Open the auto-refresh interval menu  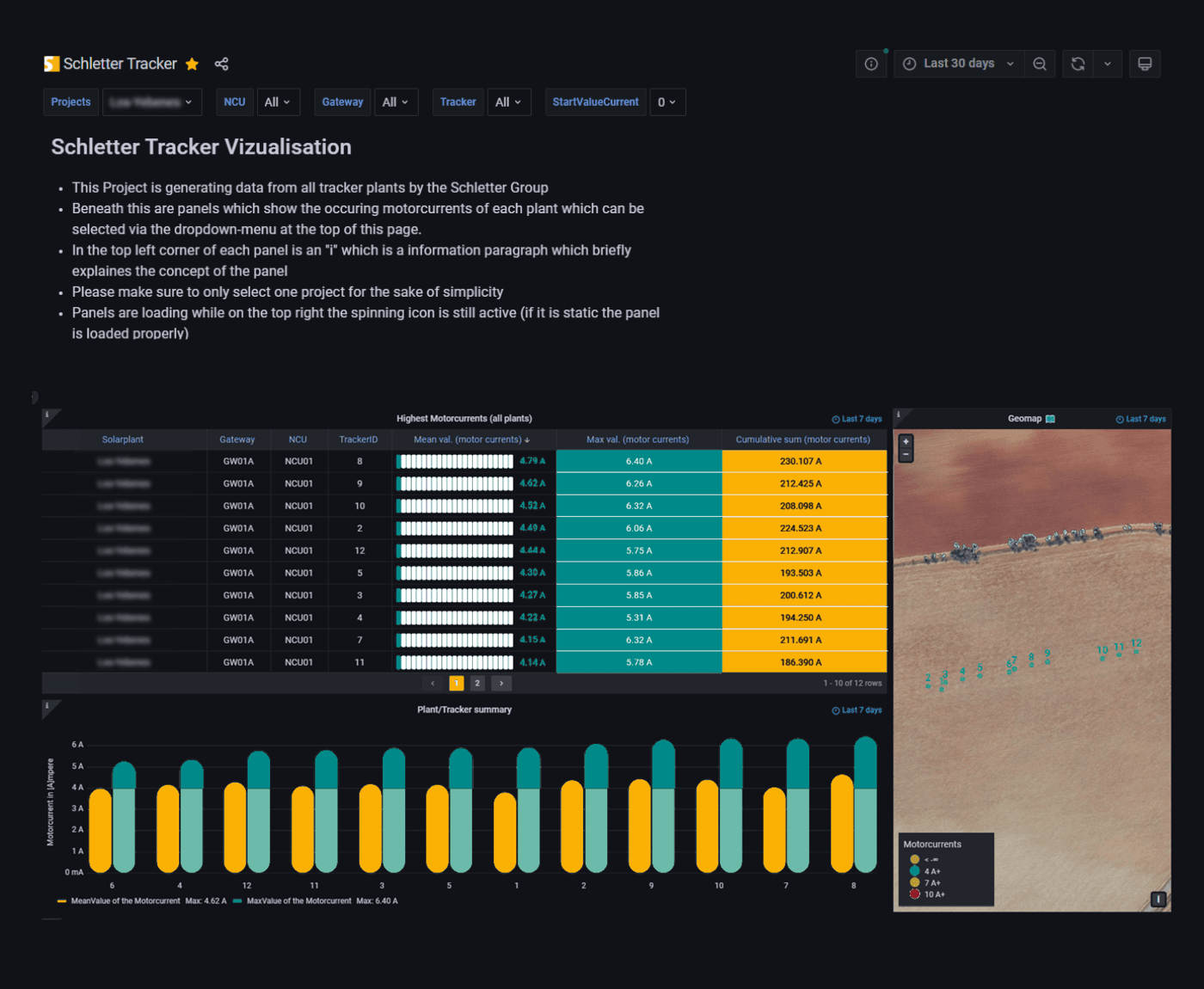point(1108,64)
